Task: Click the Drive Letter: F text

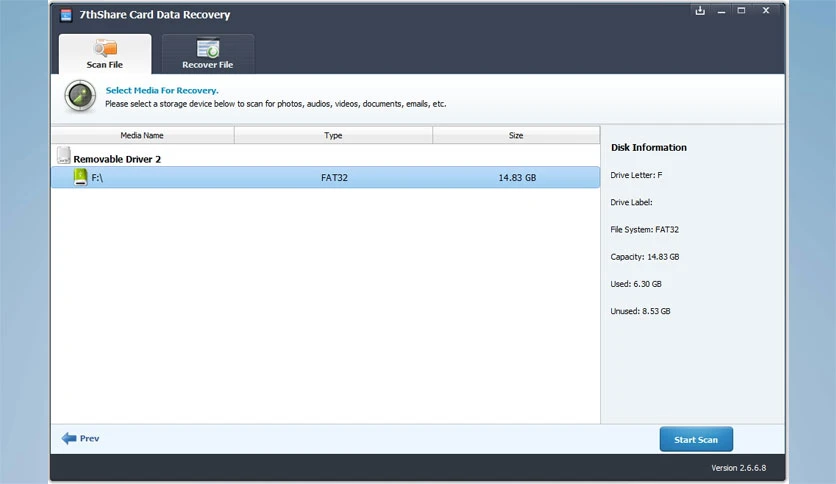Action: pyautogui.click(x=636, y=175)
